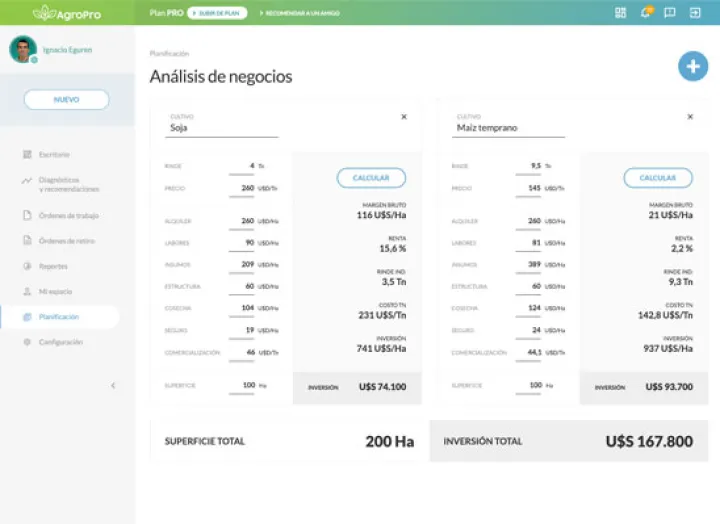The height and width of the screenshot is (524, 720).
Task: Open the chat messages icon in header
Action: point(669,13)
